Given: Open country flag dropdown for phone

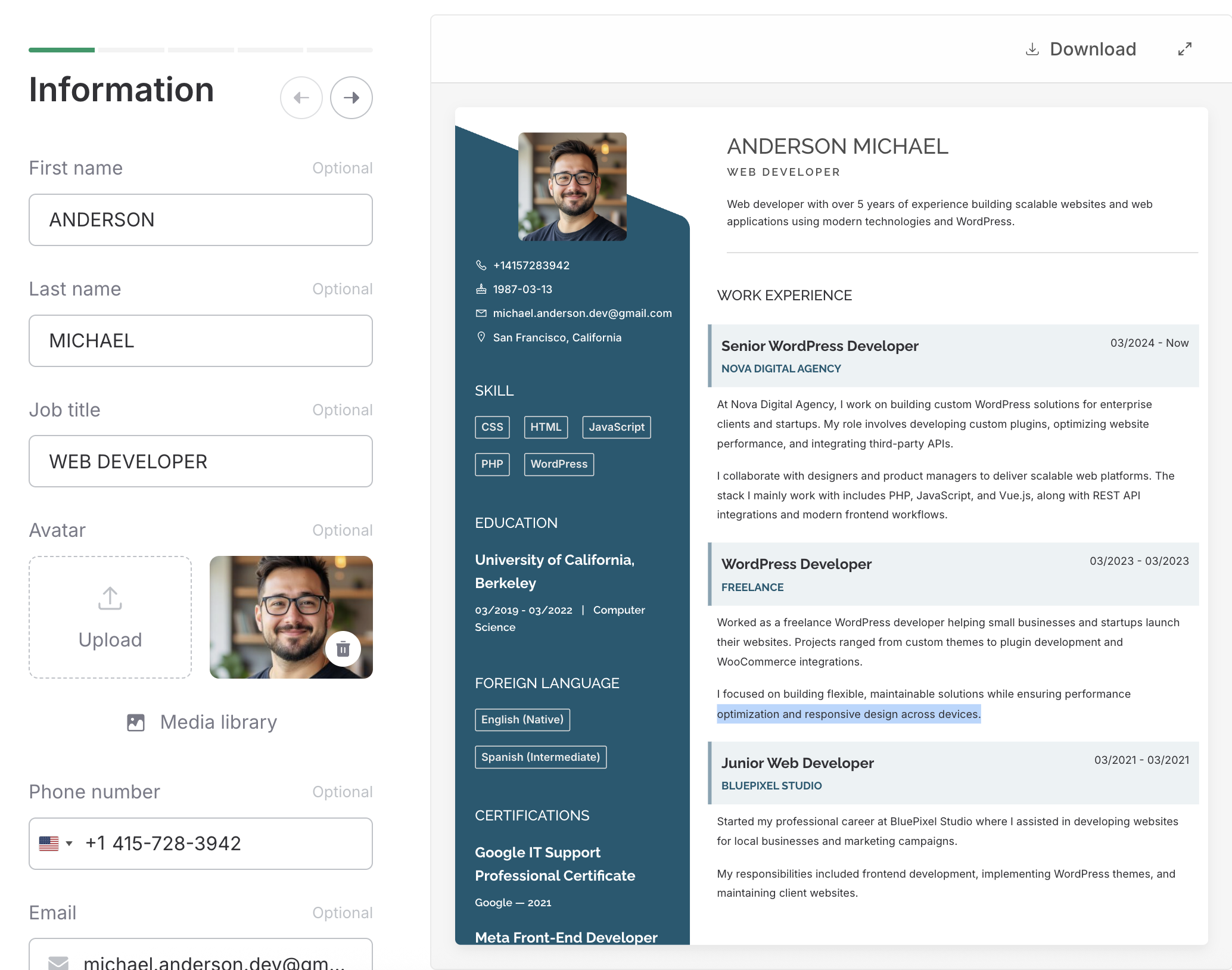Looking at the screenshot, I should pos(56,844).
